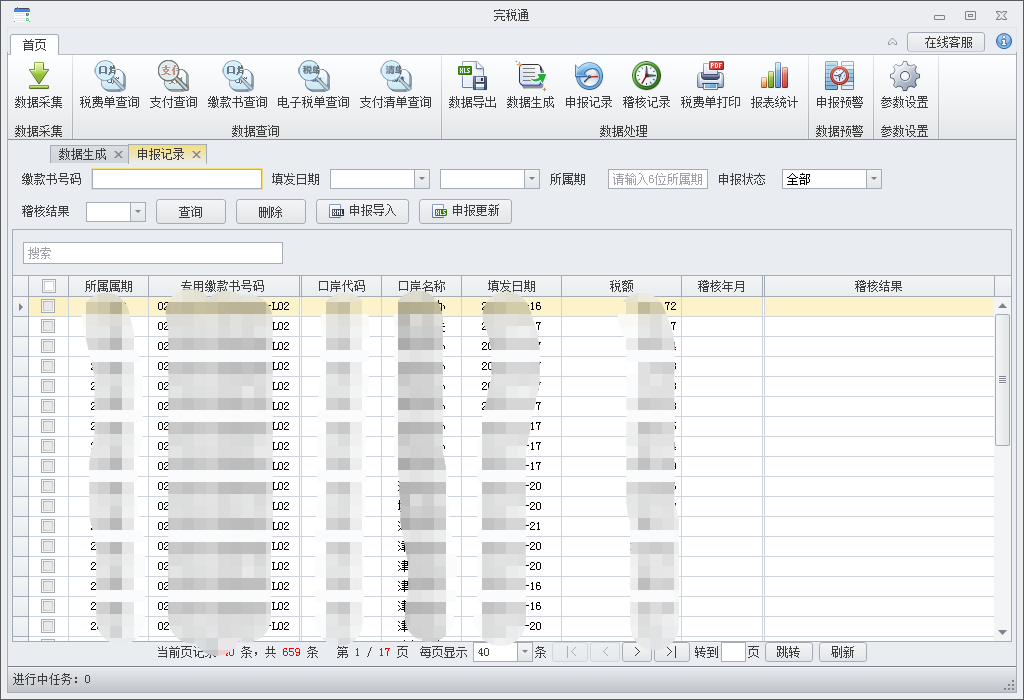Click the 进行中任务: 0 status text
Image resolution: width=1024 pixels, height=700 pixels.
[x=52, y=680]
